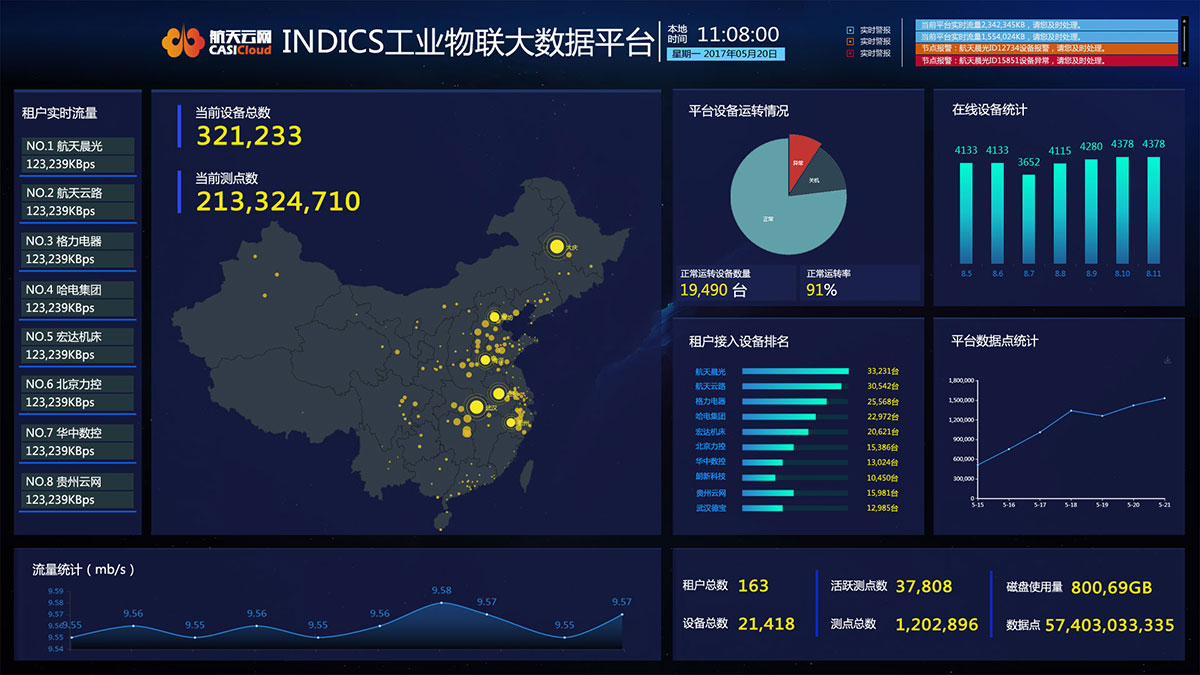Select tenant NO.3 格力电器
This screenshot has height=675, width=1200.
click(78, 250)
